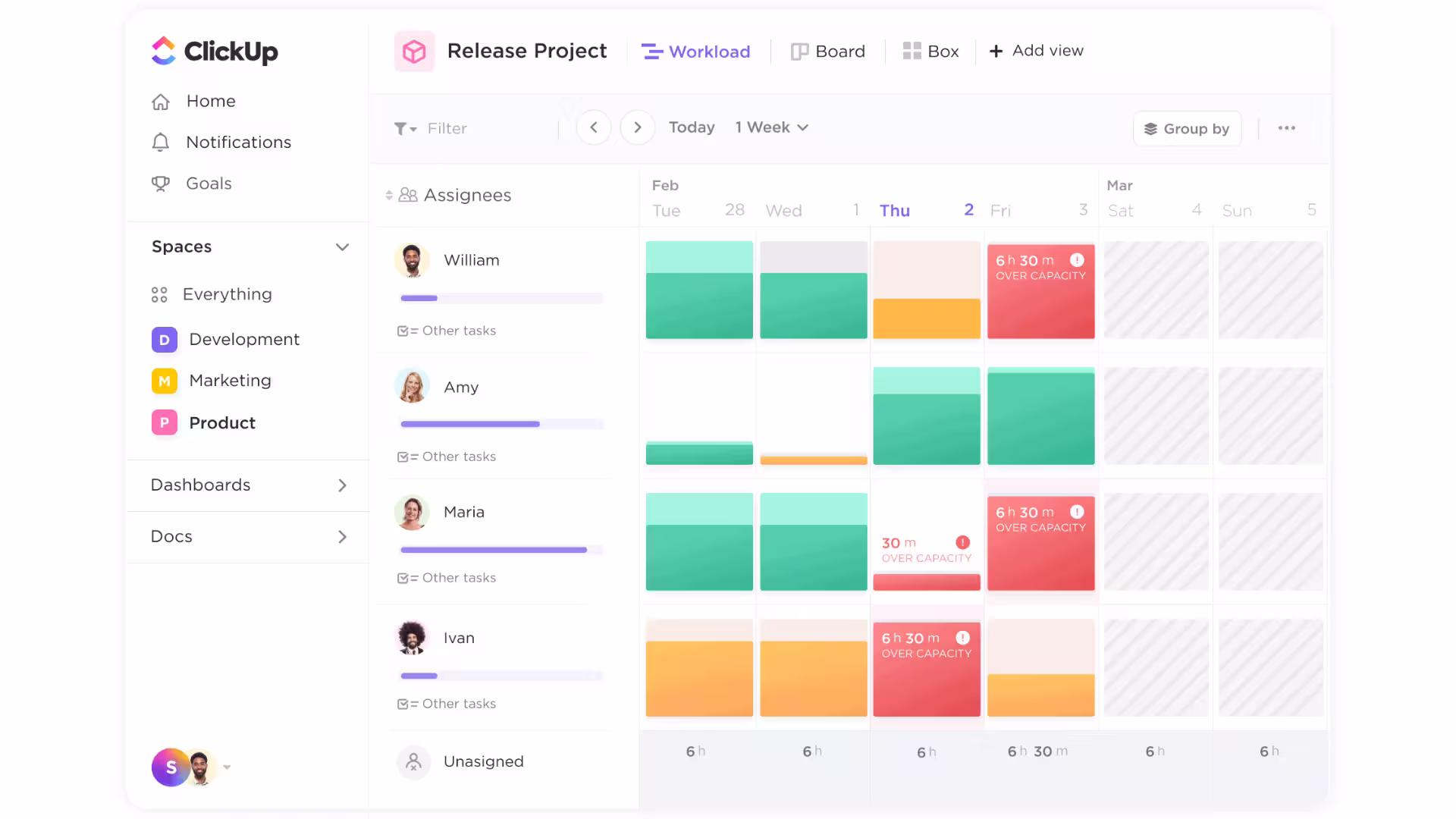Screen dimensions: 1456x819
Task: Click the Release Project cube icon
Action: click(414, 52)
